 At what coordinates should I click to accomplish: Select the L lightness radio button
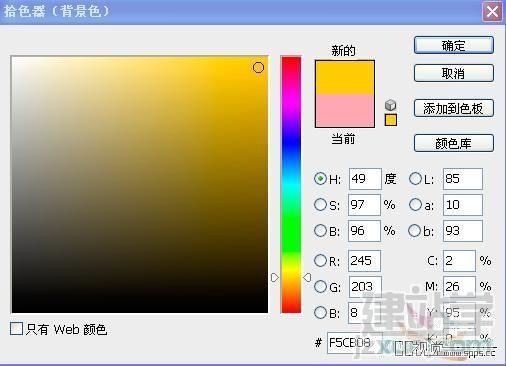[x=415, y=179]
